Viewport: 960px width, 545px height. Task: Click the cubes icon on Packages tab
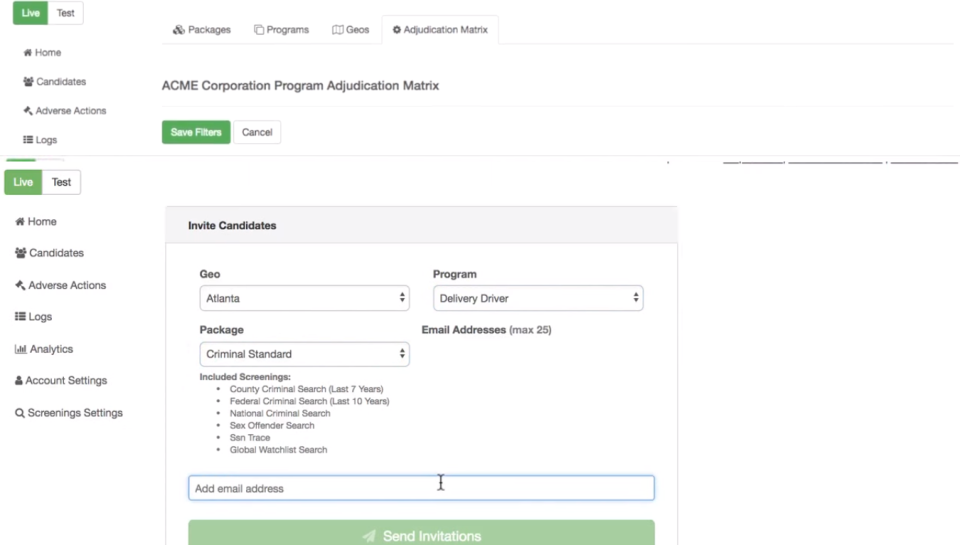[179, 29]
